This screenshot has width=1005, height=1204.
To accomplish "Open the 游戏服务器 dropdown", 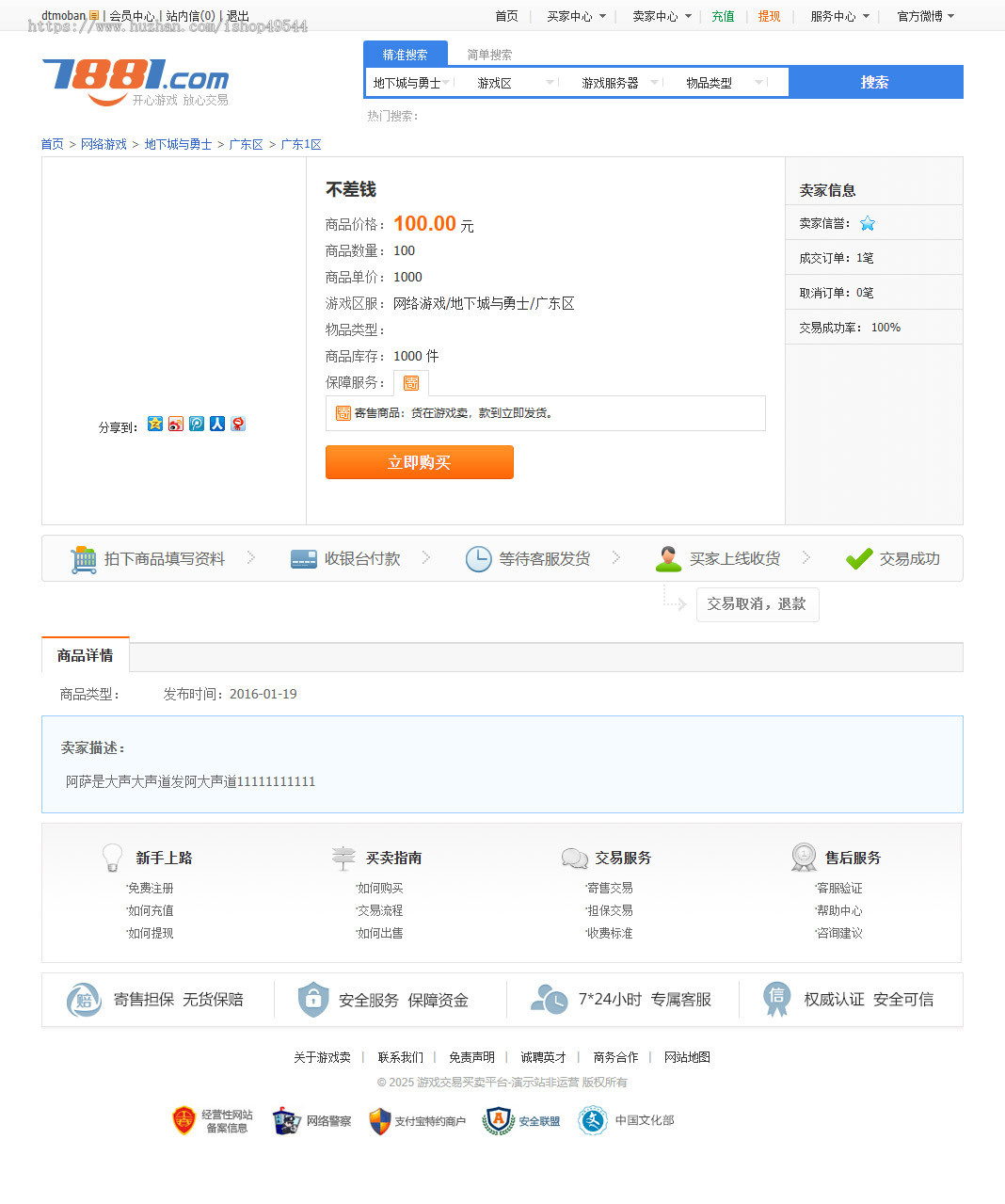I will point(620,83).
